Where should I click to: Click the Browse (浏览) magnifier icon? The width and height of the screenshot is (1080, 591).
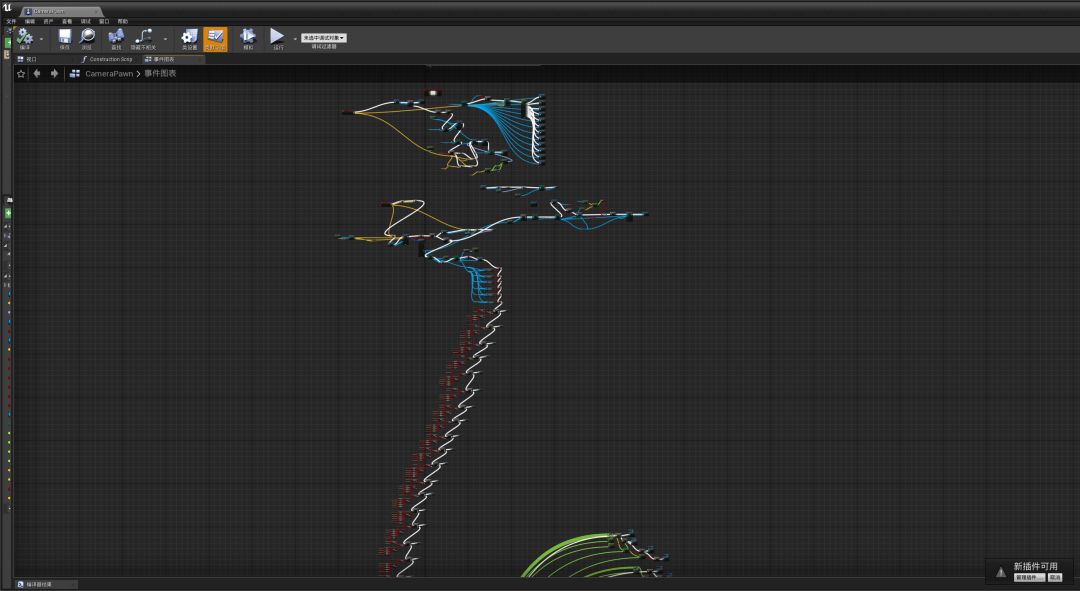87,36
